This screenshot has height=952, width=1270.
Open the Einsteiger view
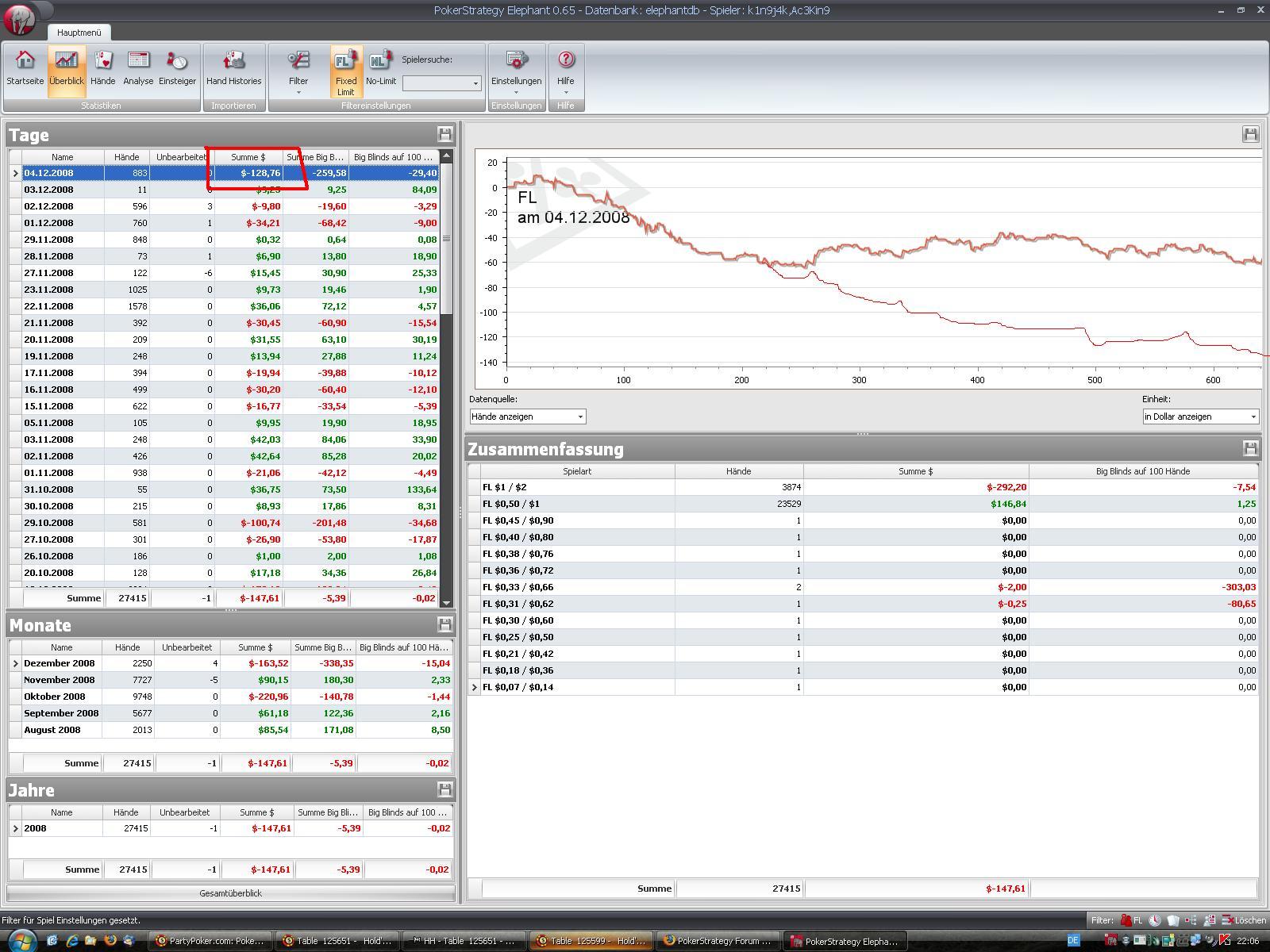click(177, 71)
